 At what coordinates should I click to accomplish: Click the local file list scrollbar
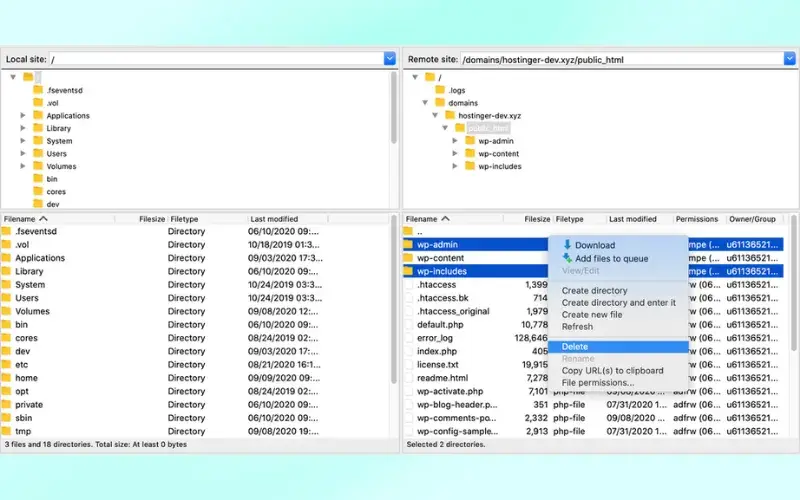(x=393, y=299)
